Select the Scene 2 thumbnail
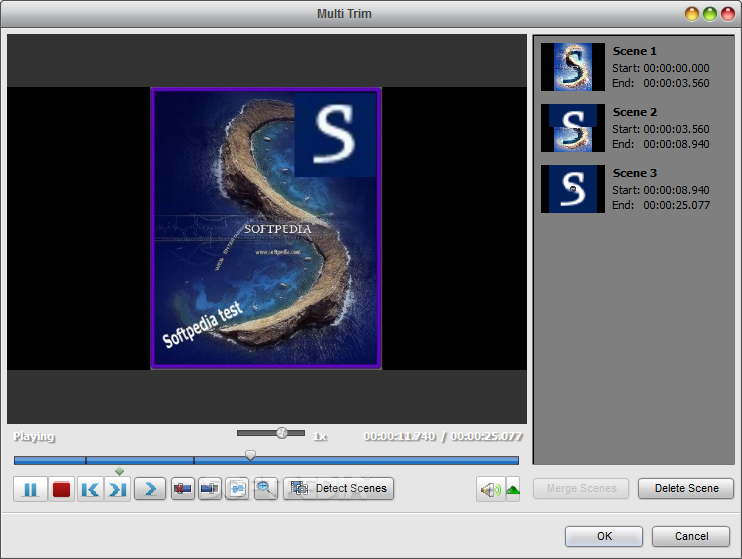This screenshot has height=559, width=742. [x=573, y=128]
